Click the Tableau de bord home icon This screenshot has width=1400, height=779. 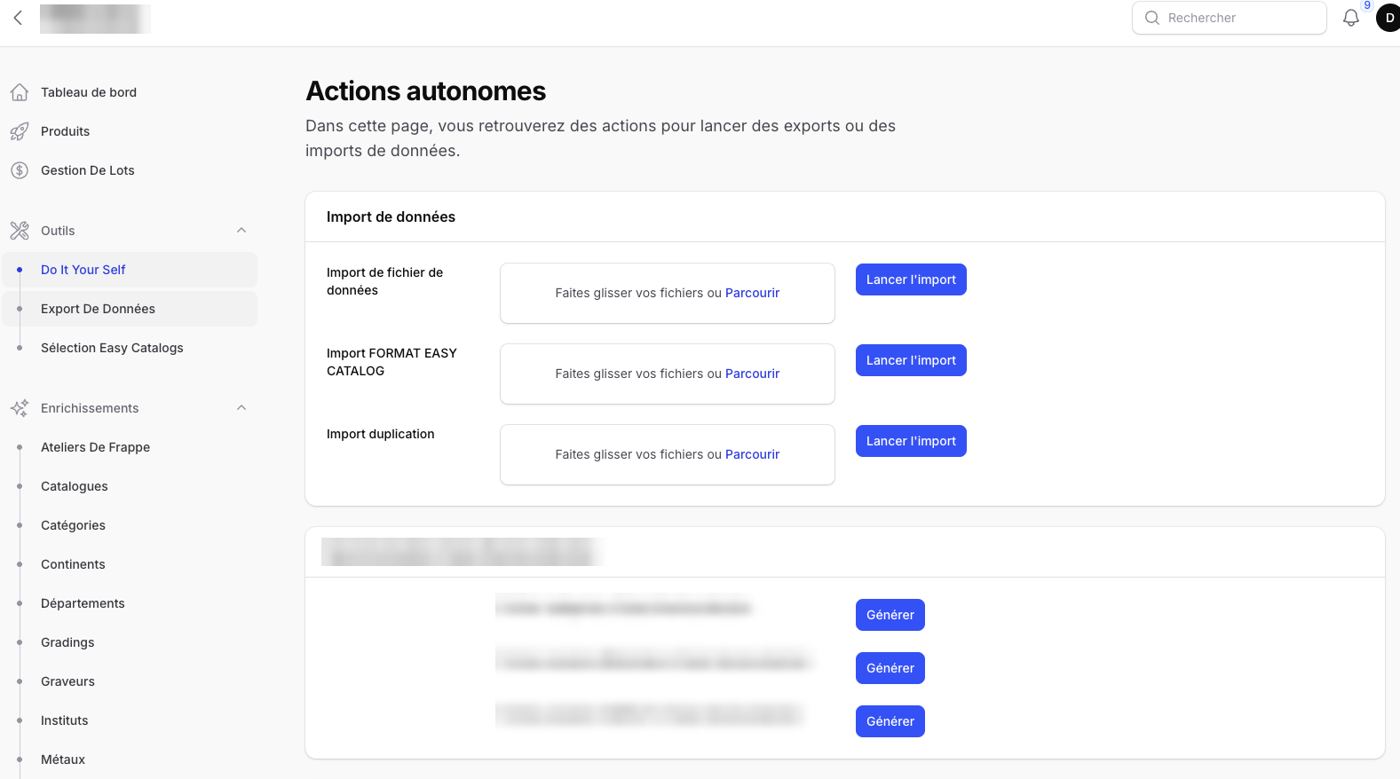point(19,92)
